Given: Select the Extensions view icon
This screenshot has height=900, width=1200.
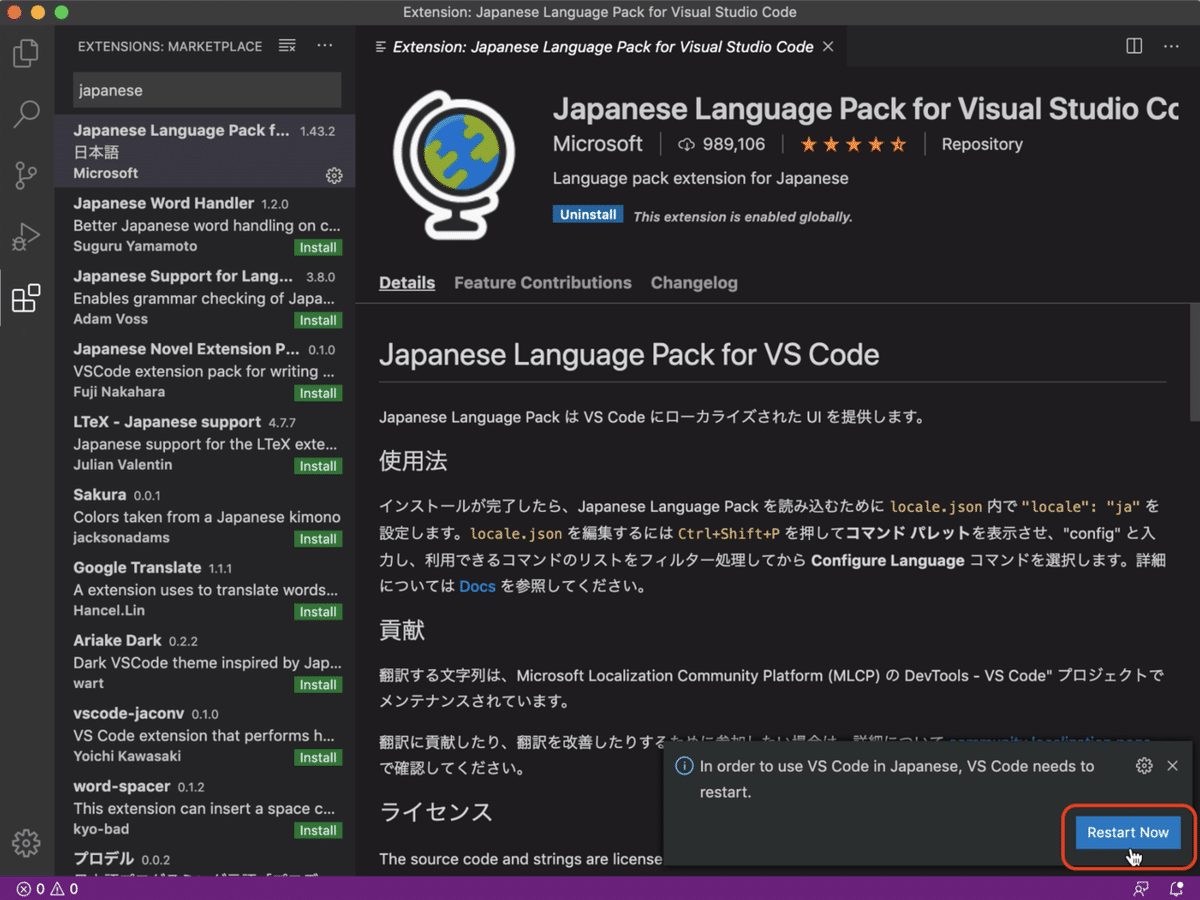Looking at the screenshot, I should click(x=26, y=298).
